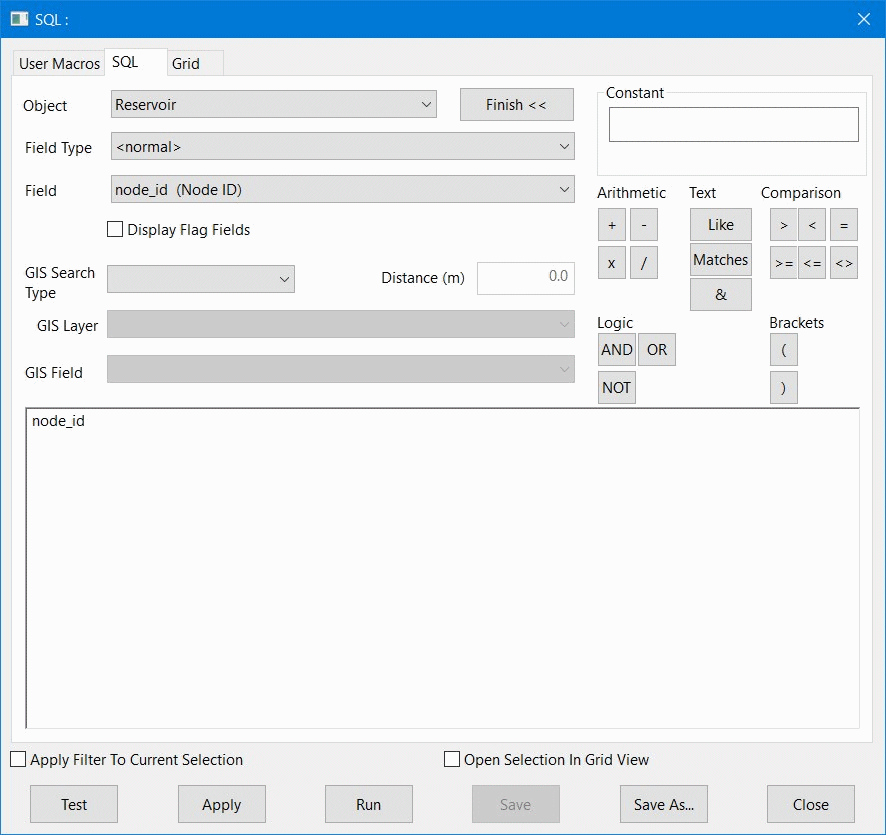Viewport: 886px width, 835px height.
Task: Click the NOT logic operator
Action: 616,387
